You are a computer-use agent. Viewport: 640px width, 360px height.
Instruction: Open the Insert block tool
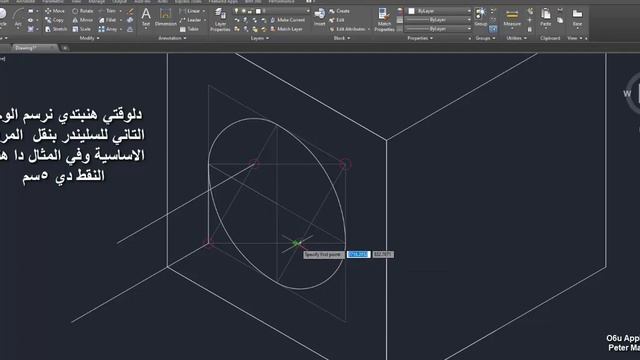tap(320, 17)
